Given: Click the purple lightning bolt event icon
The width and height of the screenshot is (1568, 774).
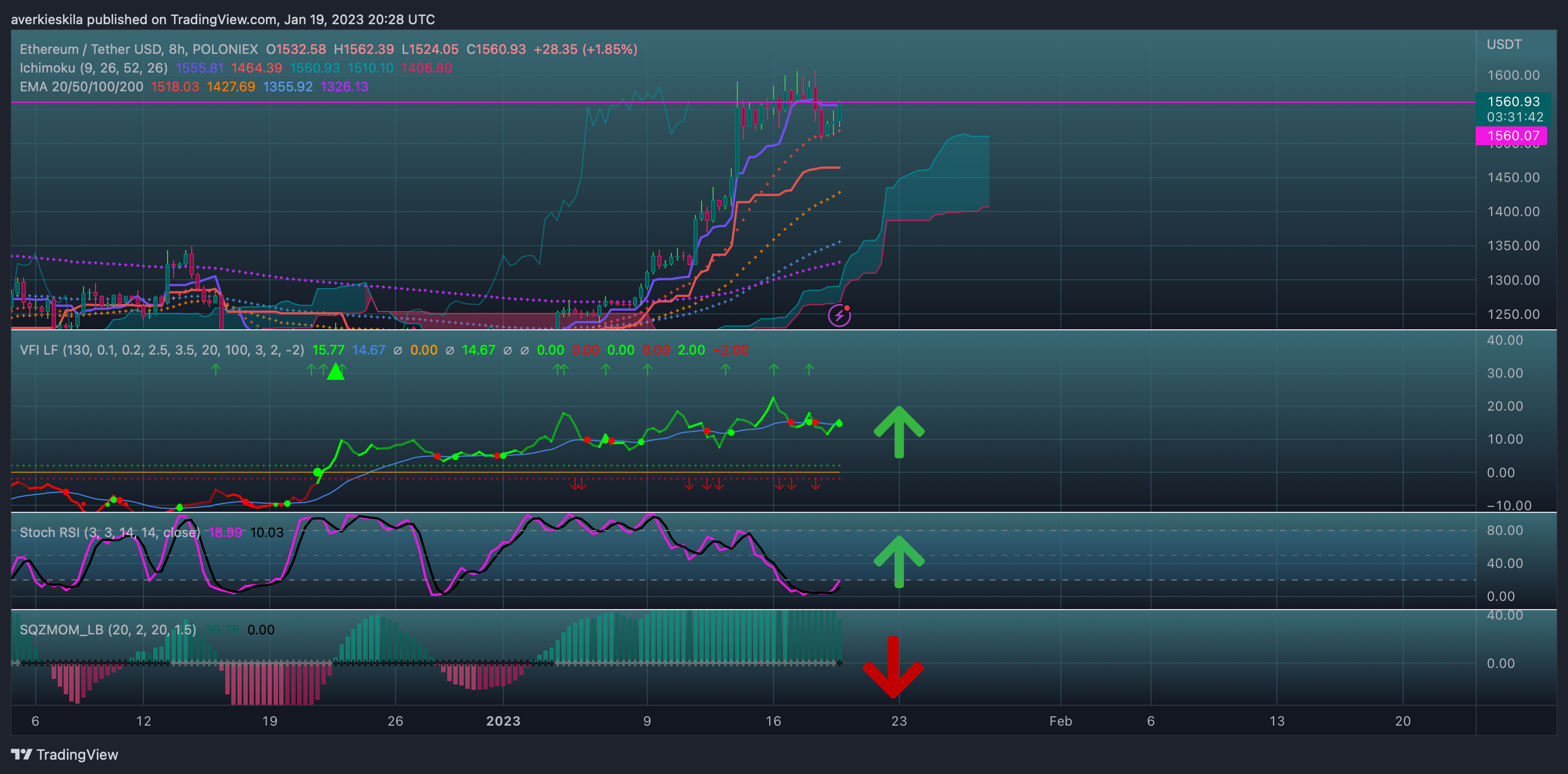Looking at the screenshot, I should coord(839,315).
